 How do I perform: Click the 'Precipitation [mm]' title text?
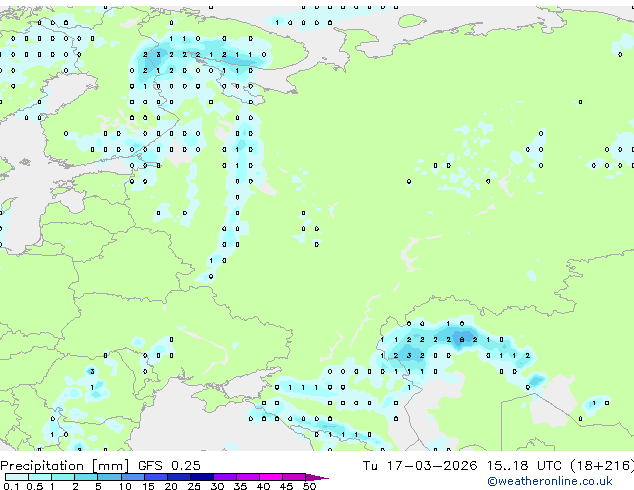pos(65,466)
